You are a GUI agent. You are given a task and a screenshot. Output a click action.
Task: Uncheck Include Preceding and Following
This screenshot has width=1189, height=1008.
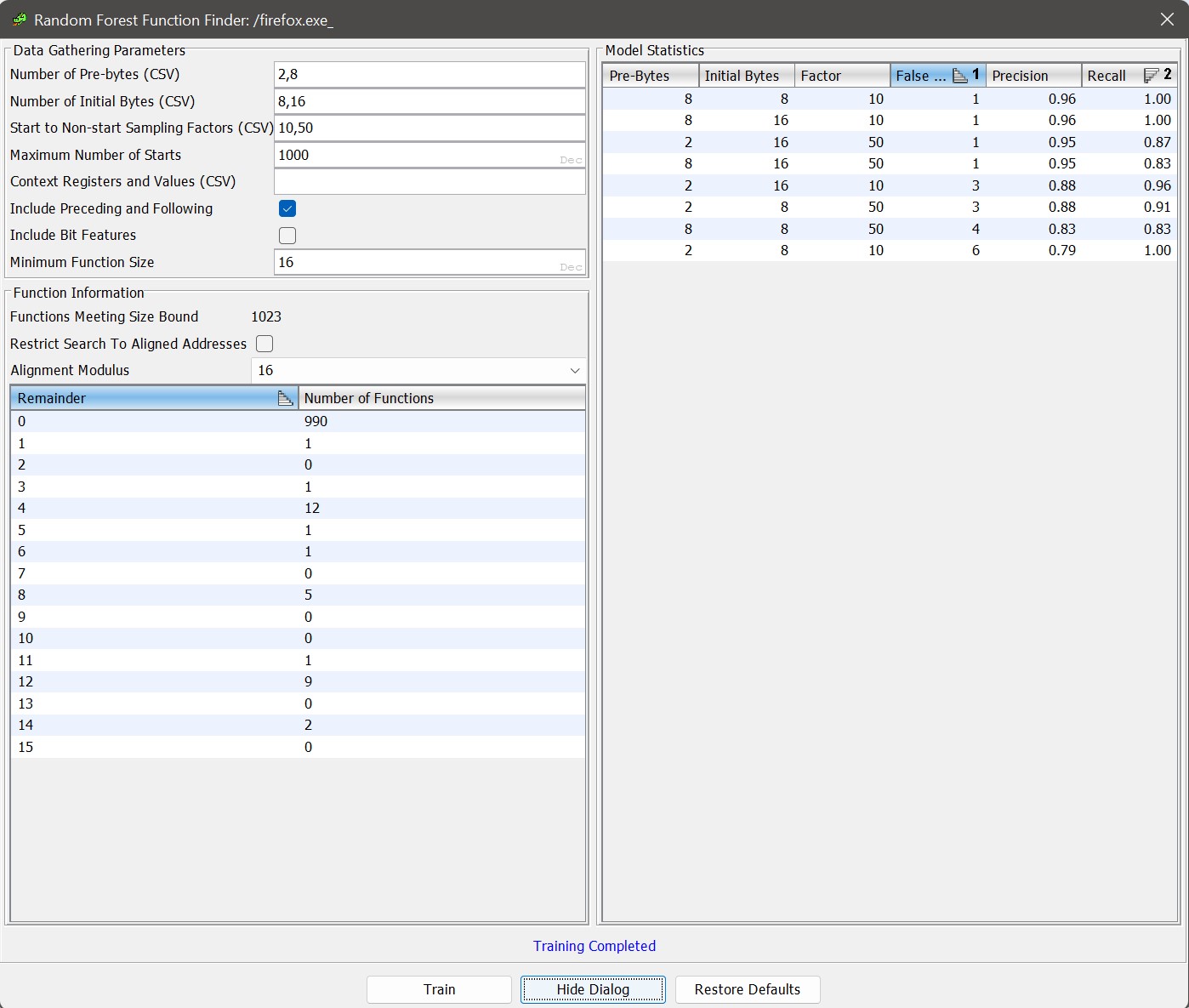[287, 208]
